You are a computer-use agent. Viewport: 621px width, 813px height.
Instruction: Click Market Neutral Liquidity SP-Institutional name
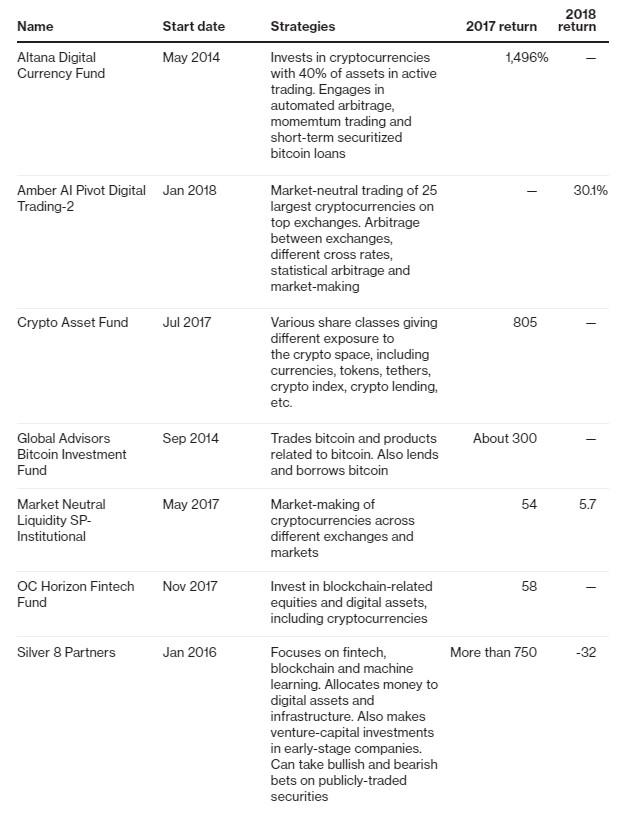pyautogui.click(x=61, y=520)
